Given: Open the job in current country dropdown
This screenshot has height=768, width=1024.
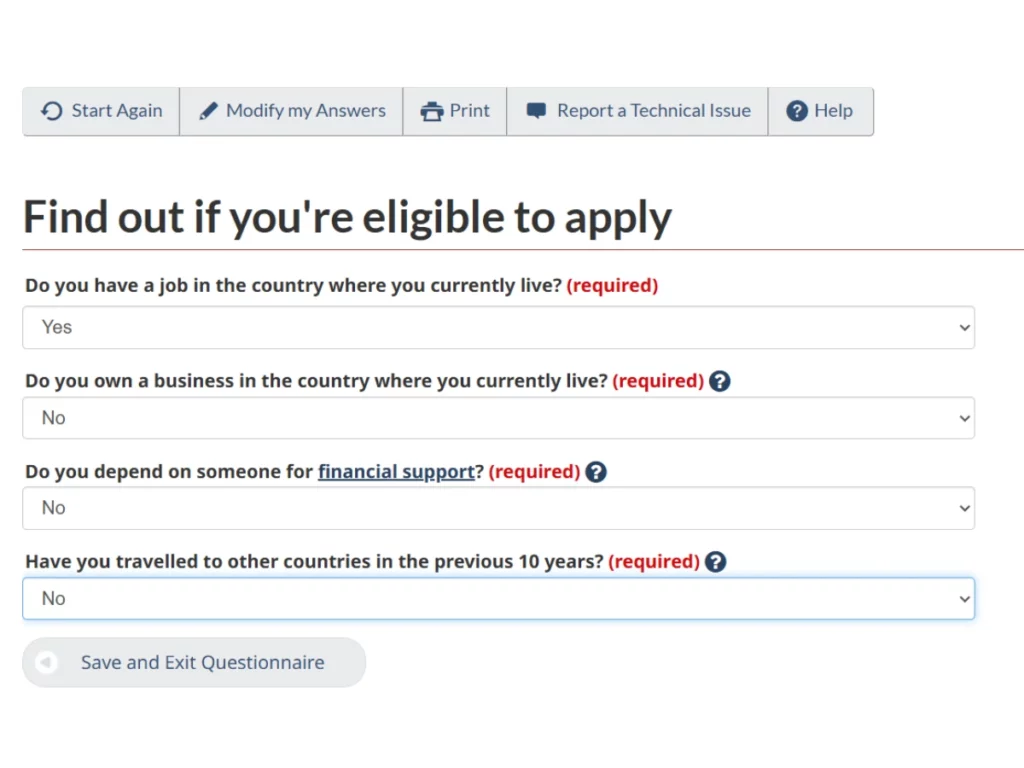Looking at the screenshot, I should click(498, 327).
